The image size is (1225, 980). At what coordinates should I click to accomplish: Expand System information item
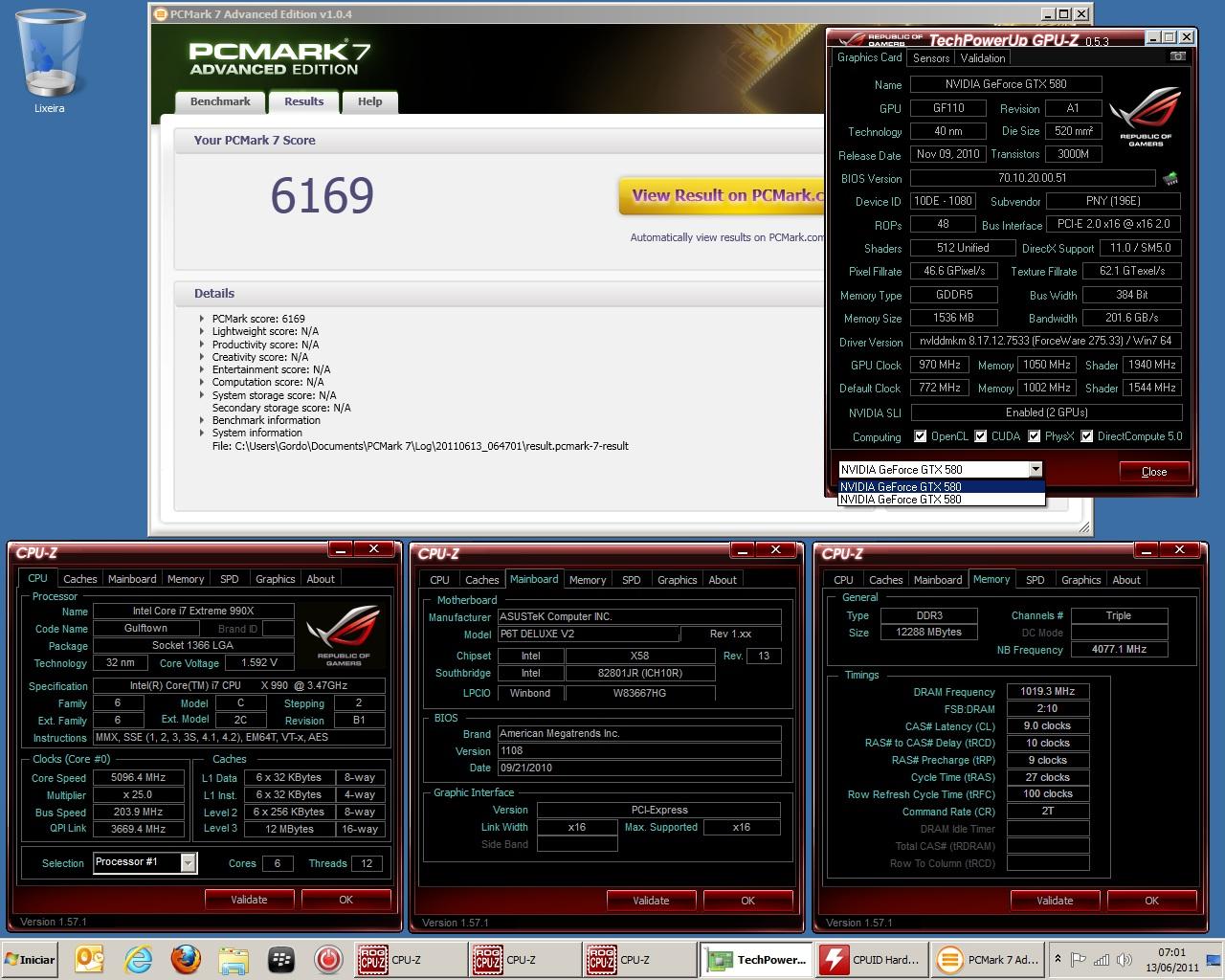(x=202, y=433)
